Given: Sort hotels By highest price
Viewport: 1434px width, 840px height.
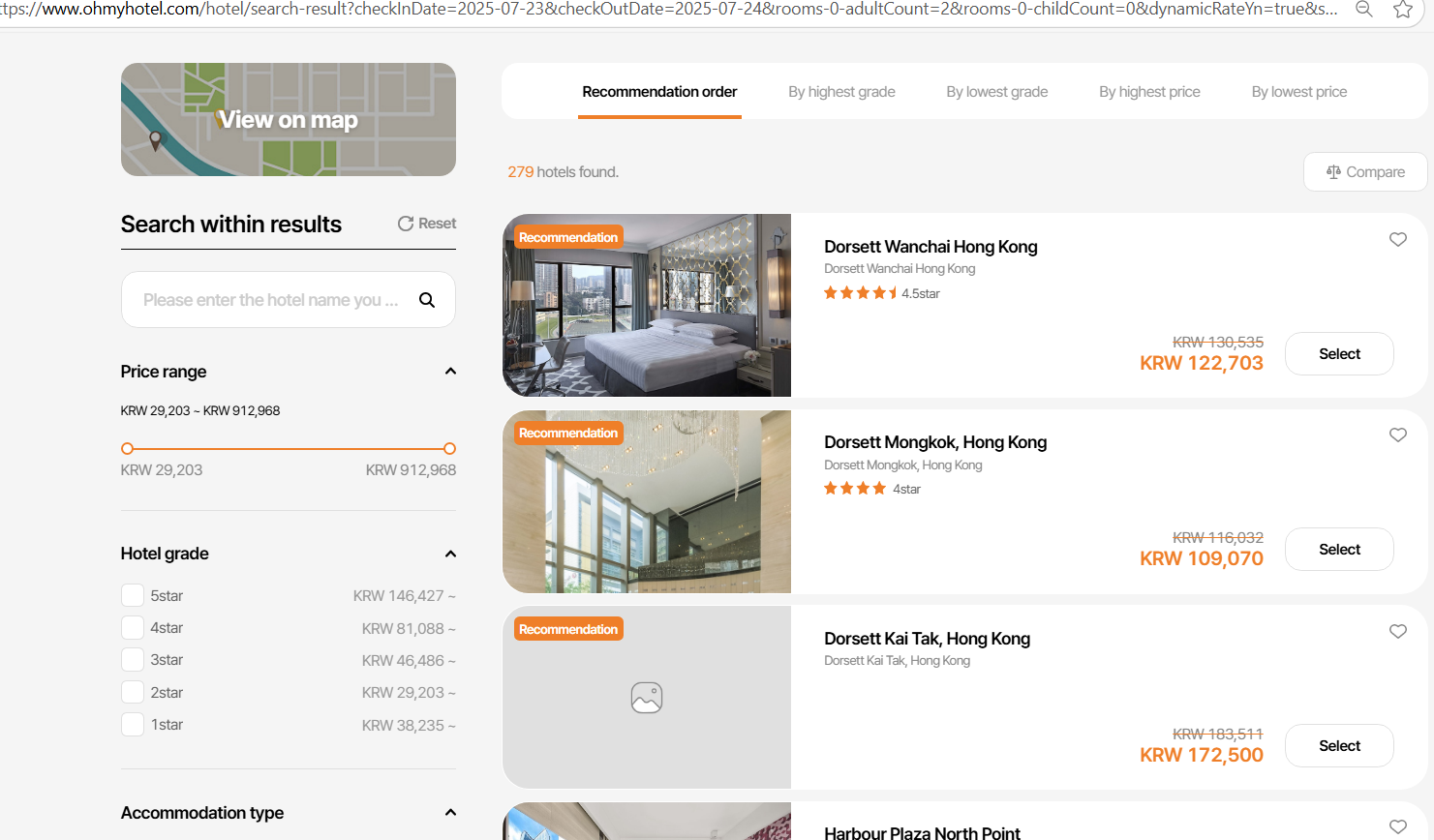Looking at the screenshot, I should click(x=1149, y=92).
